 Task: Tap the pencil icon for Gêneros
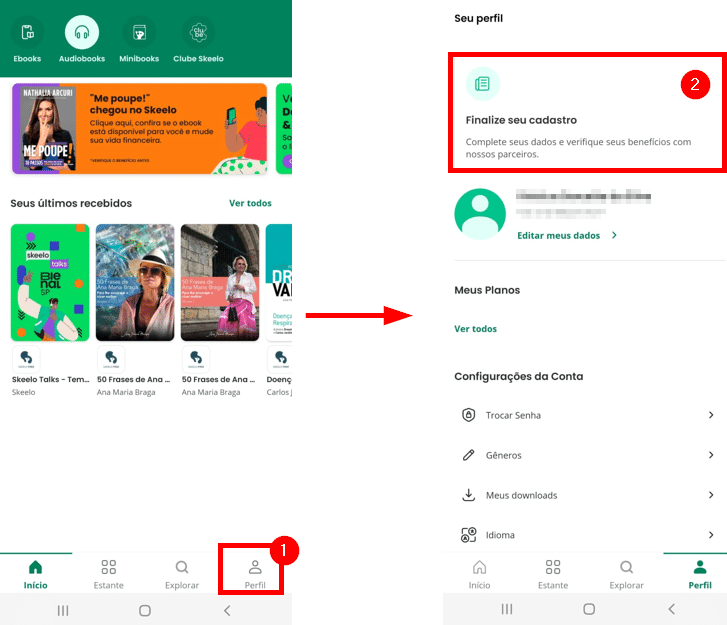pos(469,455)
